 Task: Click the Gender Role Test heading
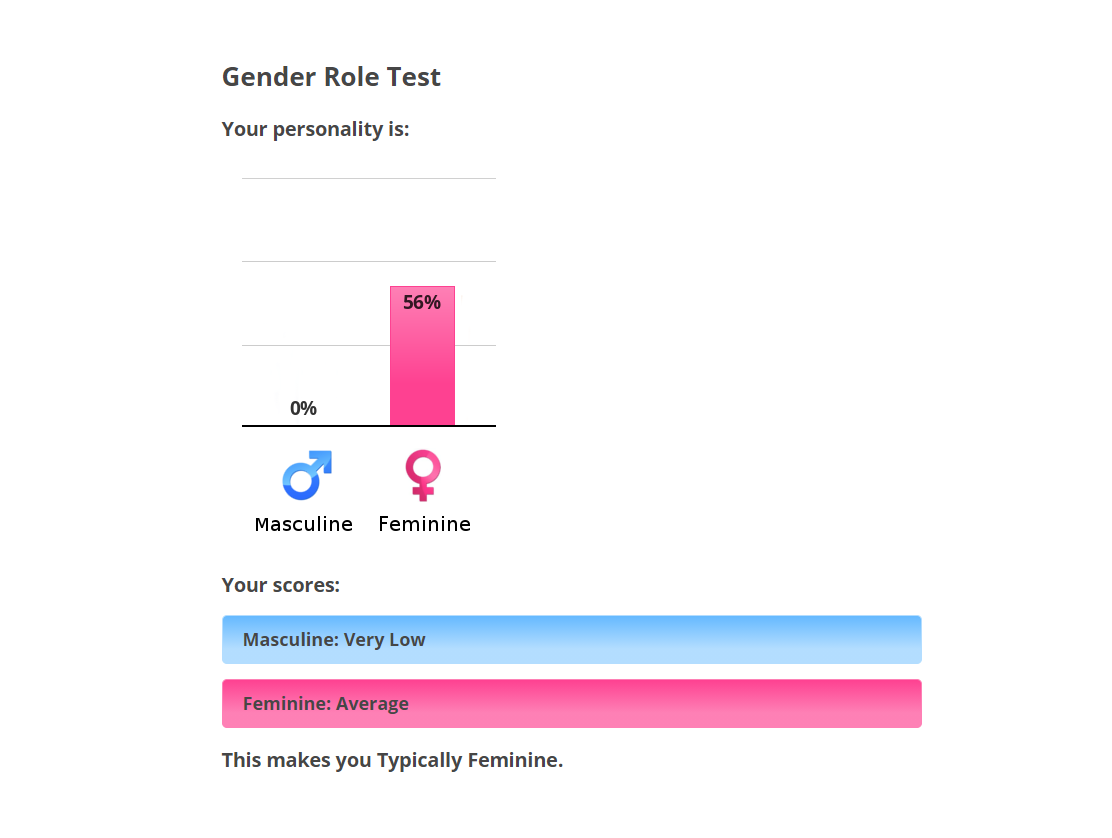(x=331, y=77)
